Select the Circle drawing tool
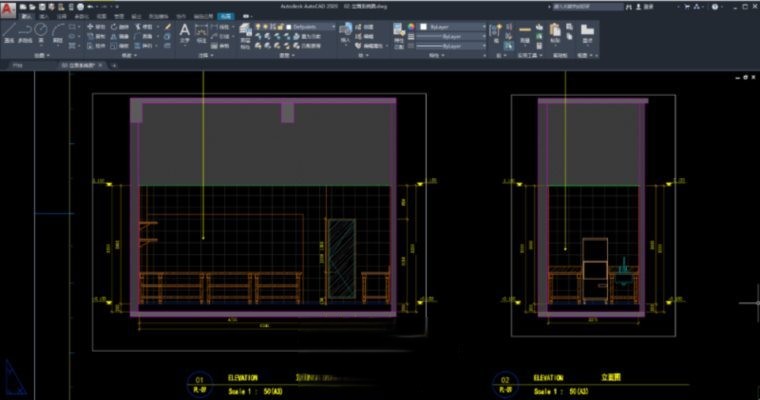The height and width of the screenshot is (400, 760). click(x=41, y=31)
